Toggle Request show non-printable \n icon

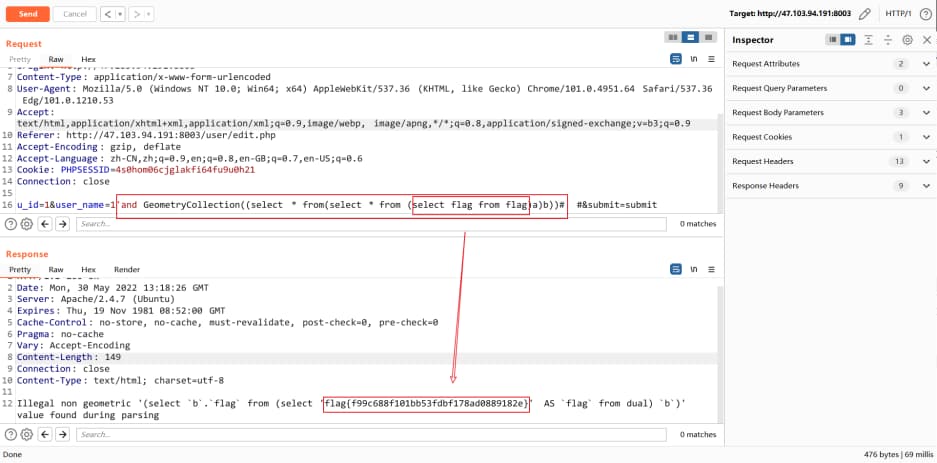694,59
